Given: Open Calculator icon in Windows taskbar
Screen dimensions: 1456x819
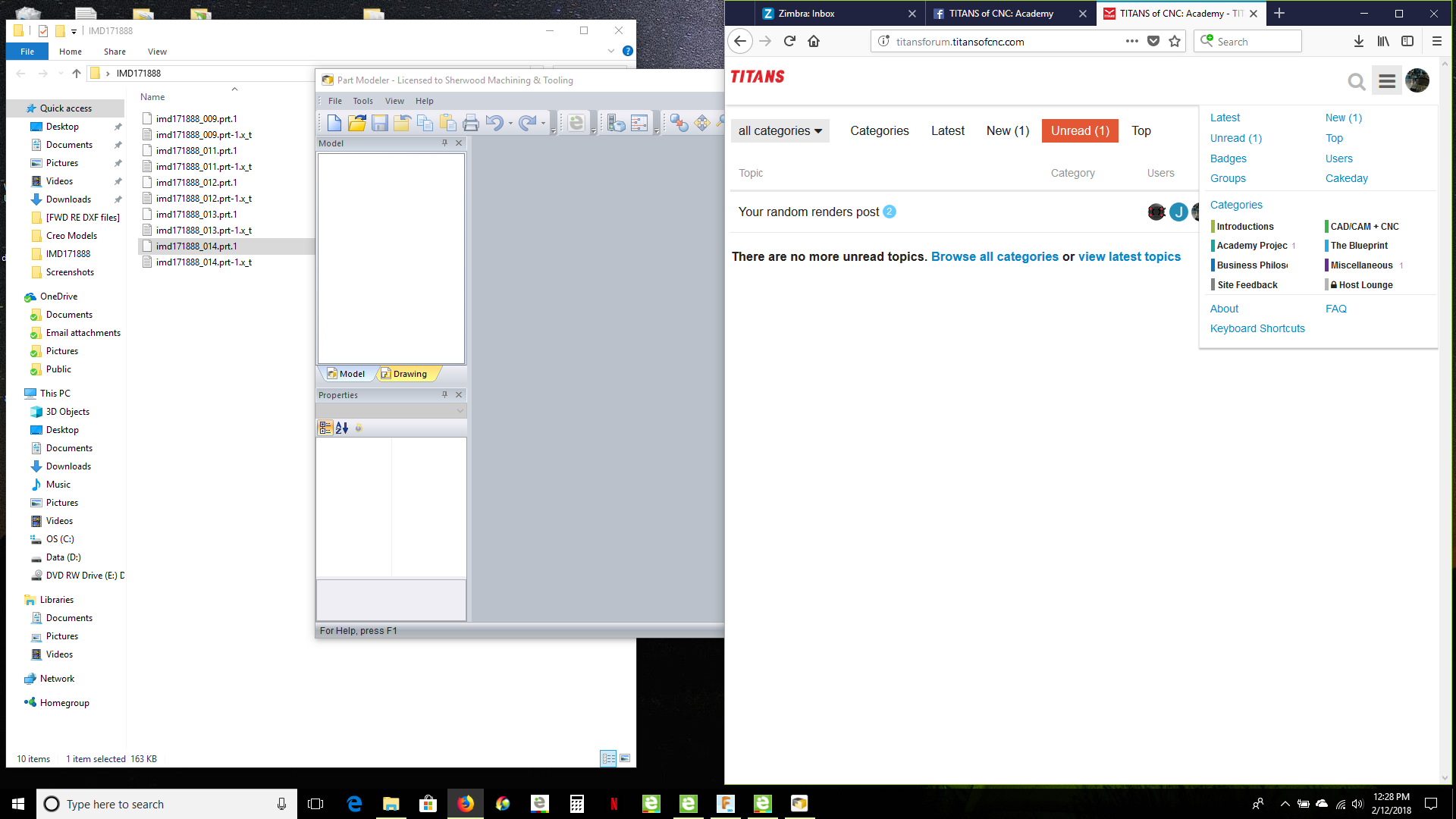Looking at the screenshot, I should 577,804.
